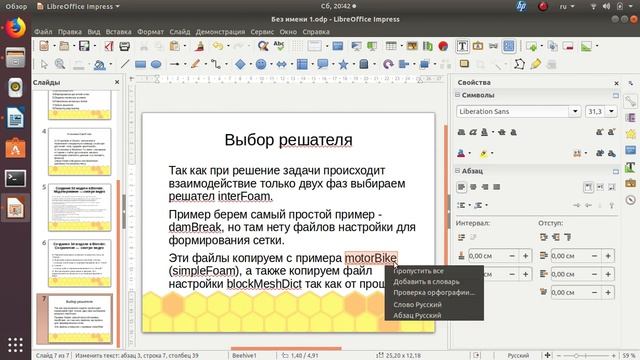
Task: Close the Свойства sidebar panel
Action: click(x=616, y=83)
